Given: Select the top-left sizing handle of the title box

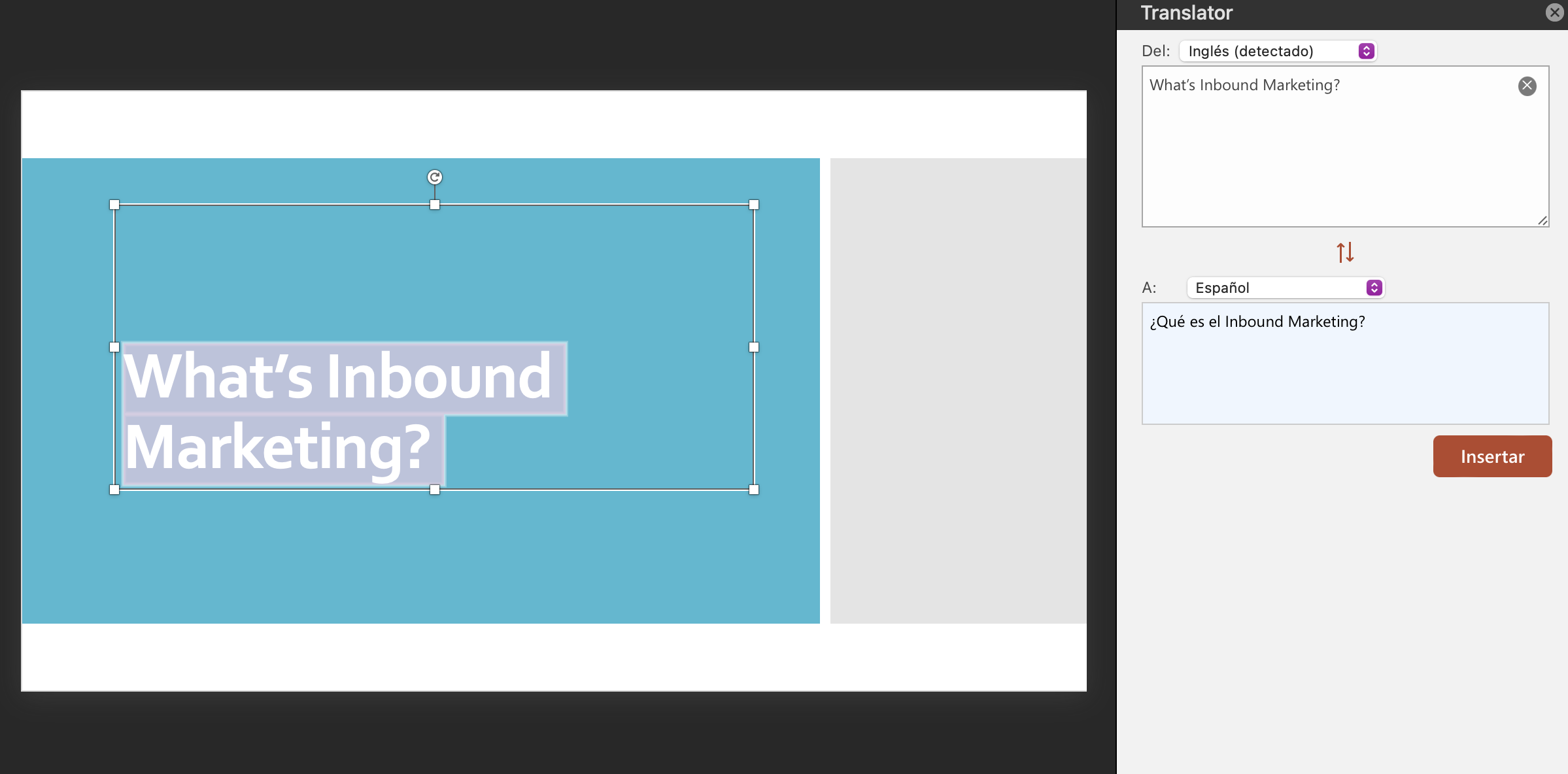Looking at the screenshot, I should point(114,205).
